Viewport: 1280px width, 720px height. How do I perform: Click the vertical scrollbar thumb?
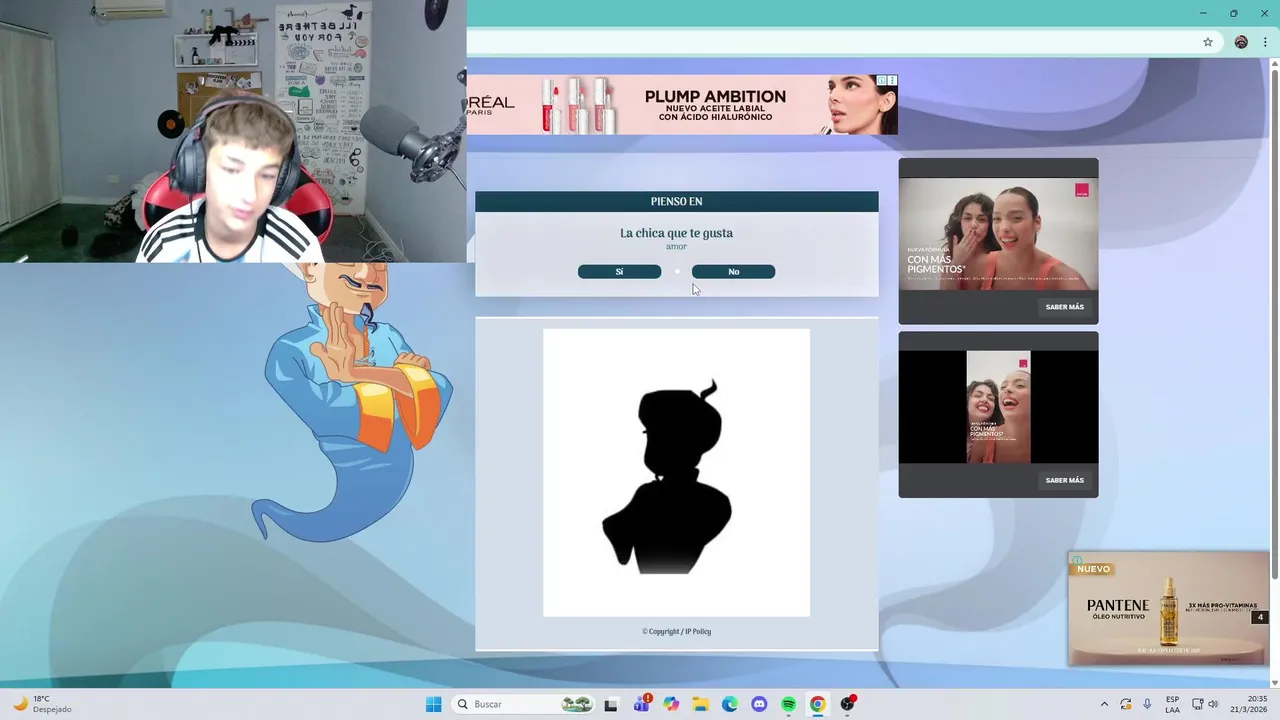click(x=1274, y=325)
